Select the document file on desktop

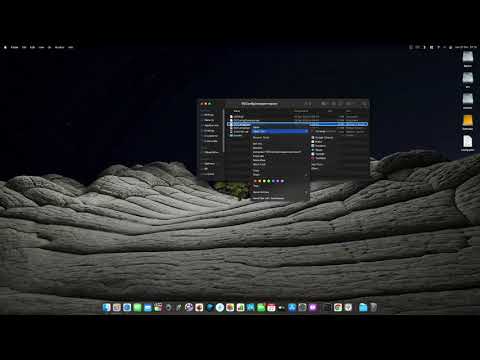pyautogui.click(x=468, y=141)
